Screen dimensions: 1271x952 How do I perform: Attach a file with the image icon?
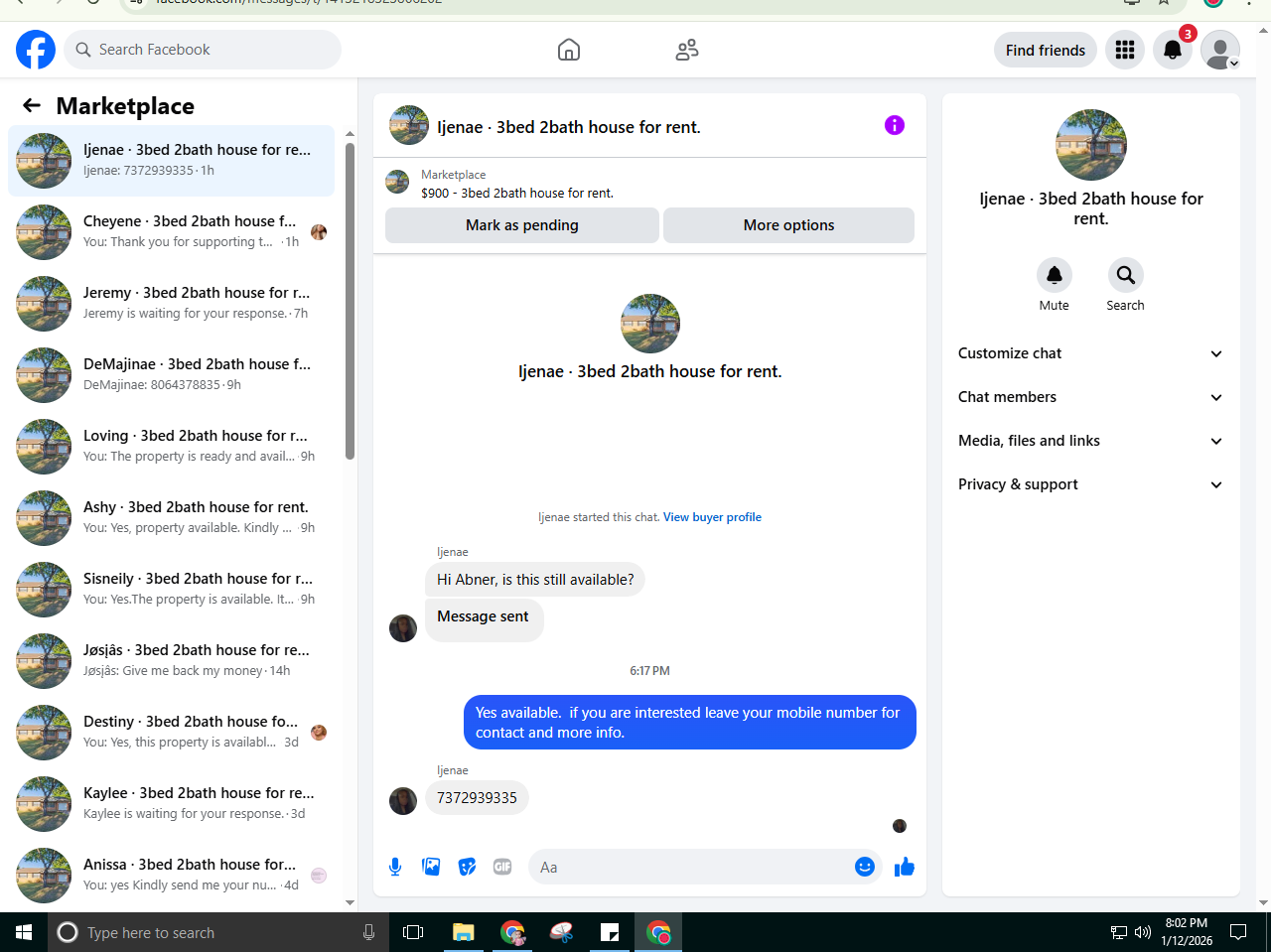pyautogui.click(x=431, y=867)
